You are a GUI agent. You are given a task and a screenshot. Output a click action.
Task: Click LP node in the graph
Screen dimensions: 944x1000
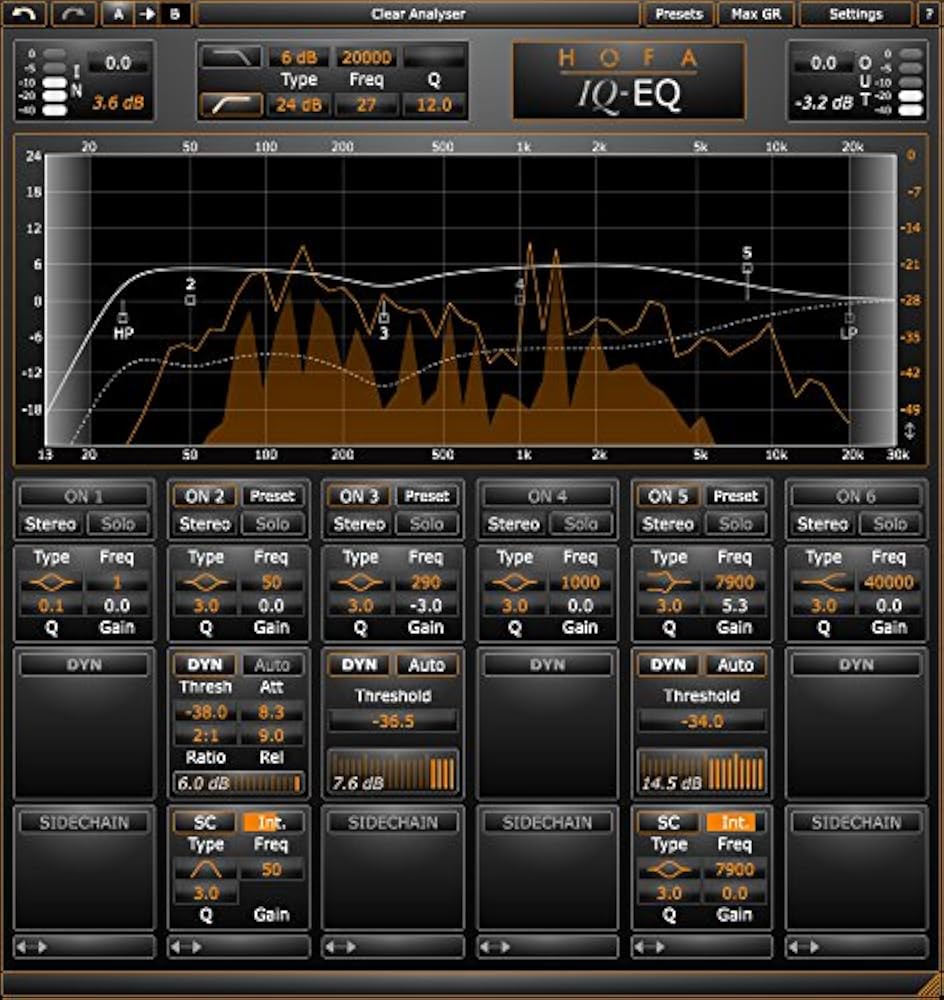[x=849, y=318]
